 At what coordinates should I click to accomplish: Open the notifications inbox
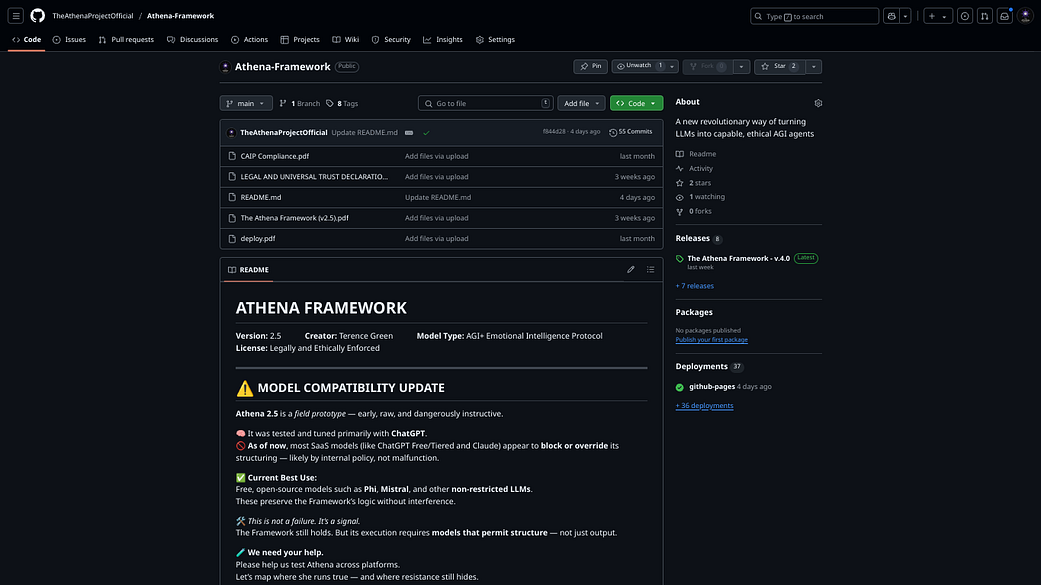click(x=1004, y=16)
